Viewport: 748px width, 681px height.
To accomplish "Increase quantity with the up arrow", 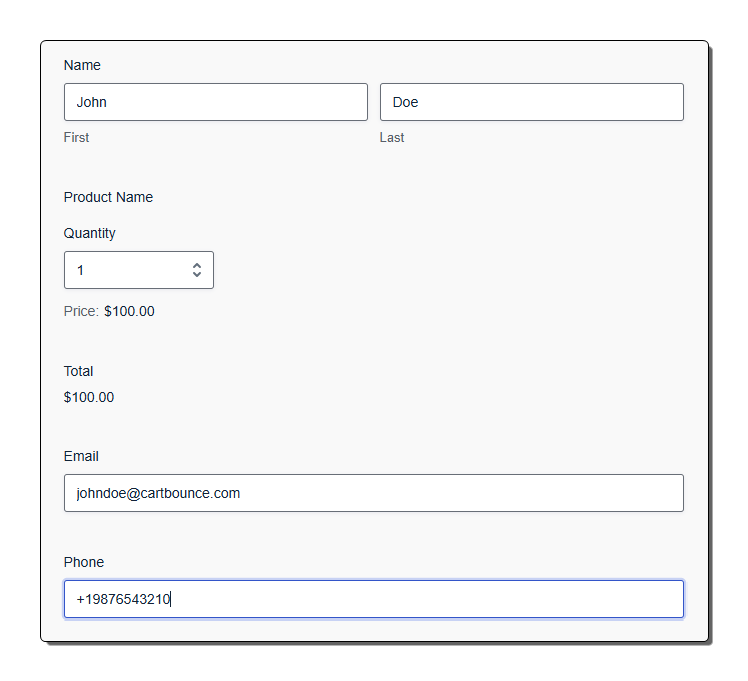I will pos(197,265).
